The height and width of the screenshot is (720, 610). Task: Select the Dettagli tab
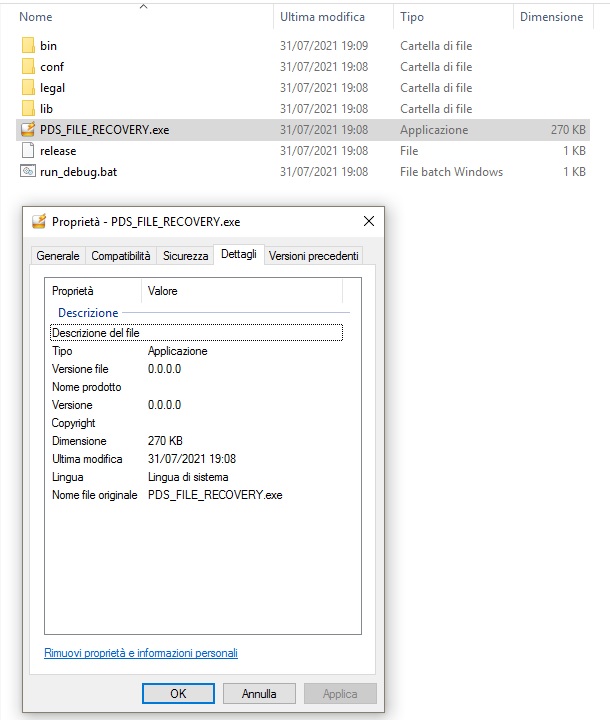click(x=239, y=254)
